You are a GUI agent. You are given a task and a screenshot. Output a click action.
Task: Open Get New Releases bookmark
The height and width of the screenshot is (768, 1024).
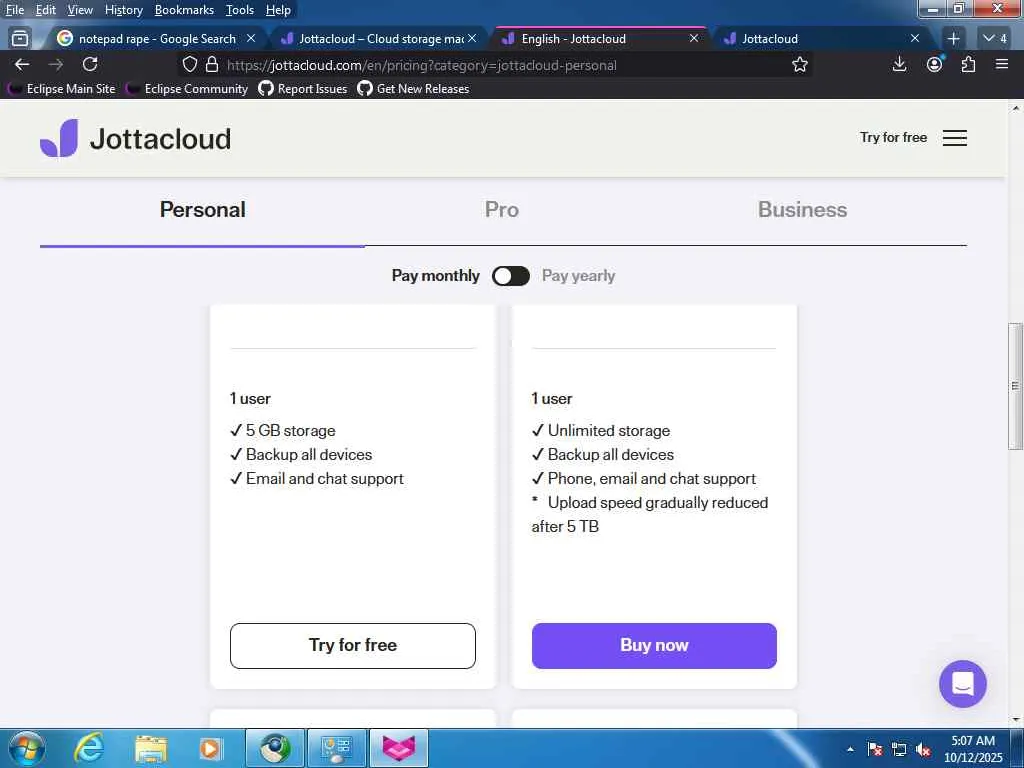click(413, 88)
